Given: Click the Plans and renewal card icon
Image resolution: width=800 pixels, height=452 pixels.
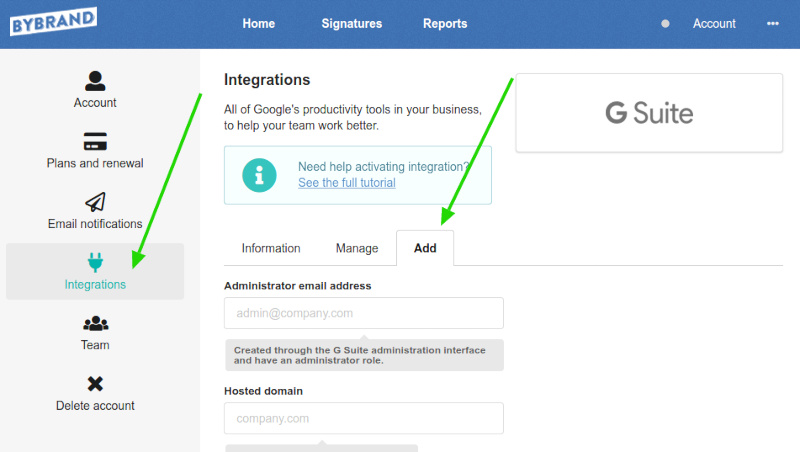Looking at the screenshot, I should [x=95, y=141].
